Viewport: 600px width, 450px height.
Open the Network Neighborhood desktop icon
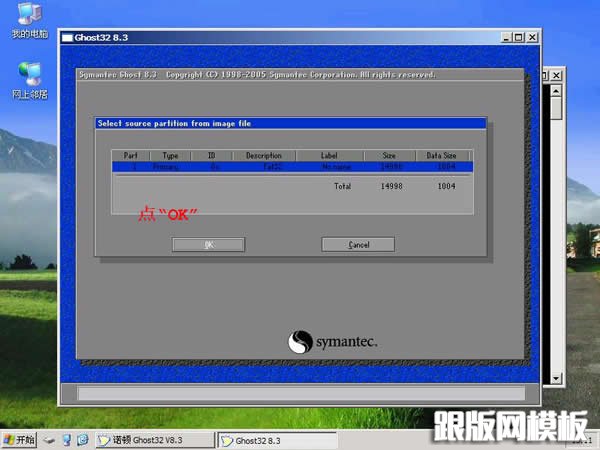tap(30, 81)
